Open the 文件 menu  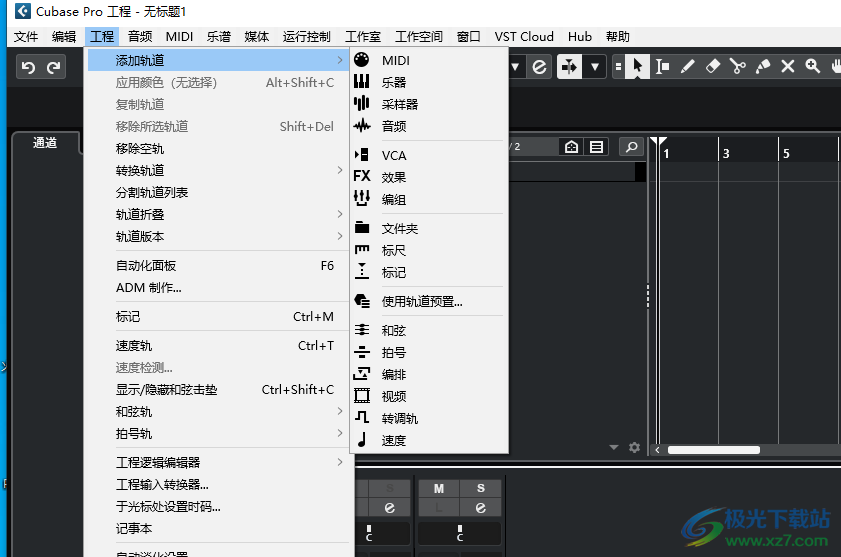click(x=26, y=36)
